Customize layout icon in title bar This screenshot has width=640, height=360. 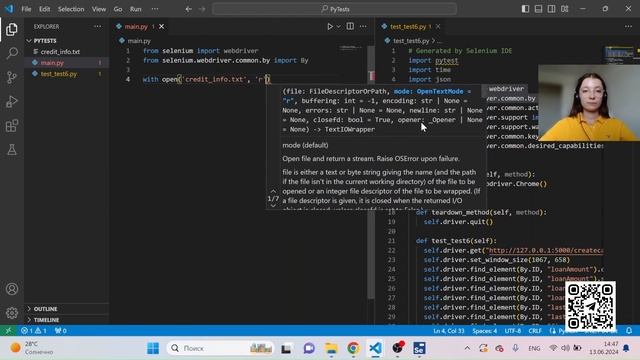tap(564, 9)
